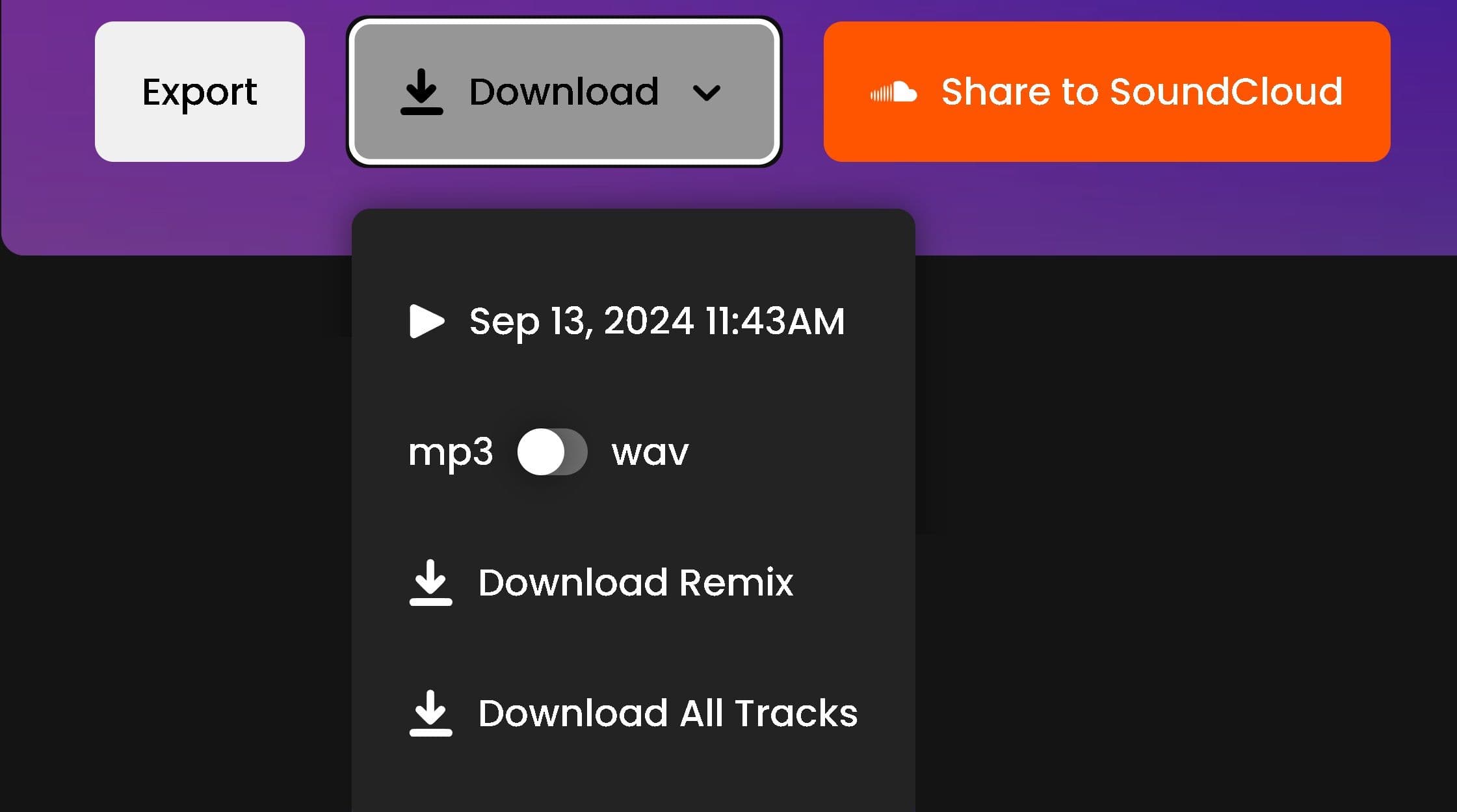Toggle the mp3/wav format switch

552,452
